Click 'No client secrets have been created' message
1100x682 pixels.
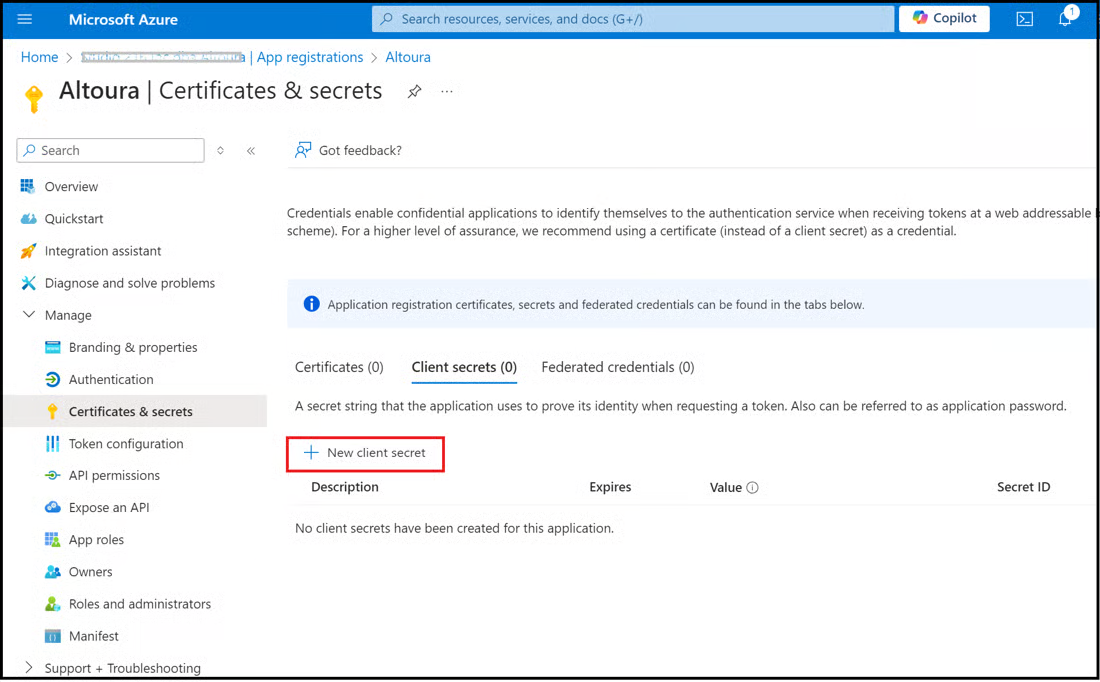click(x=455, y=528)
